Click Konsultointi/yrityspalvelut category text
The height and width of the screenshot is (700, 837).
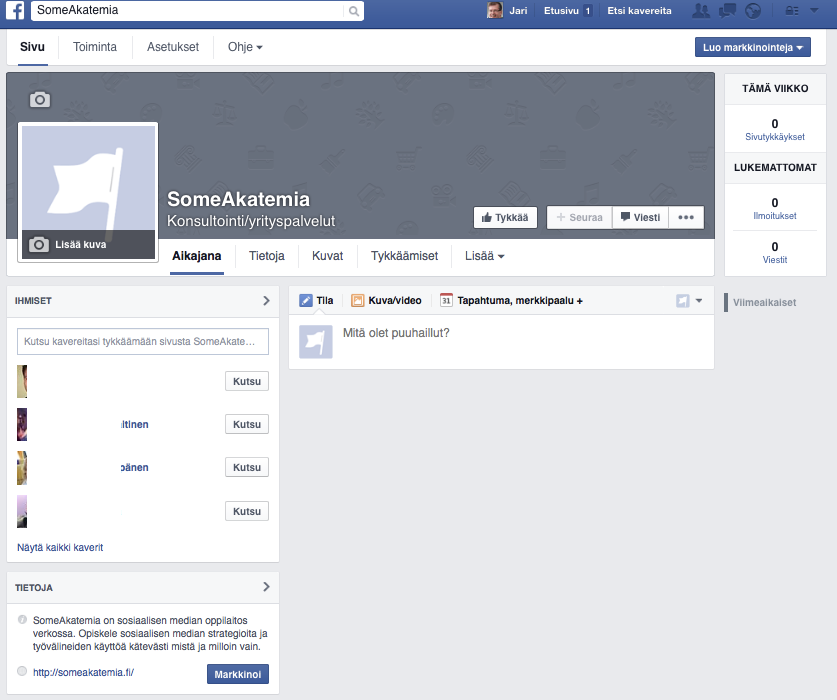click(x=251, y=221)
